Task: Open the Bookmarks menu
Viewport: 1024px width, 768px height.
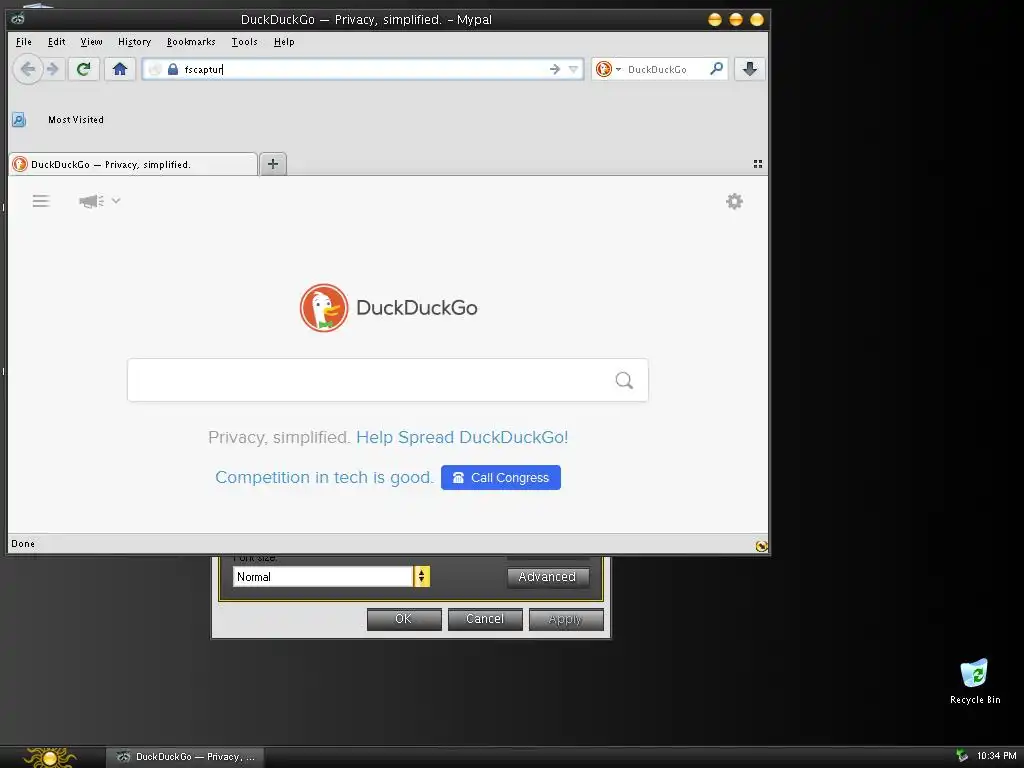Action: tap(191, 42)
